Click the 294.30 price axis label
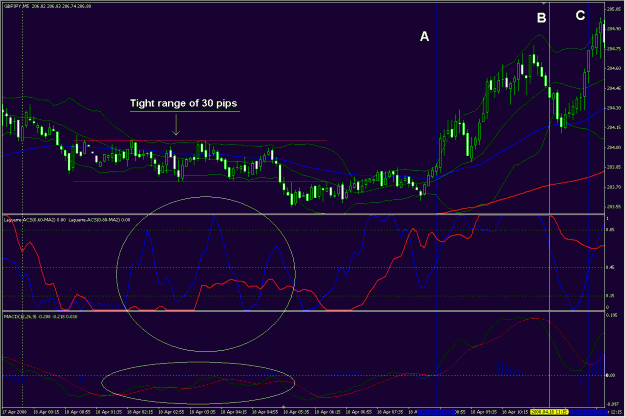625x417 pixels. (x=613, y=108)
